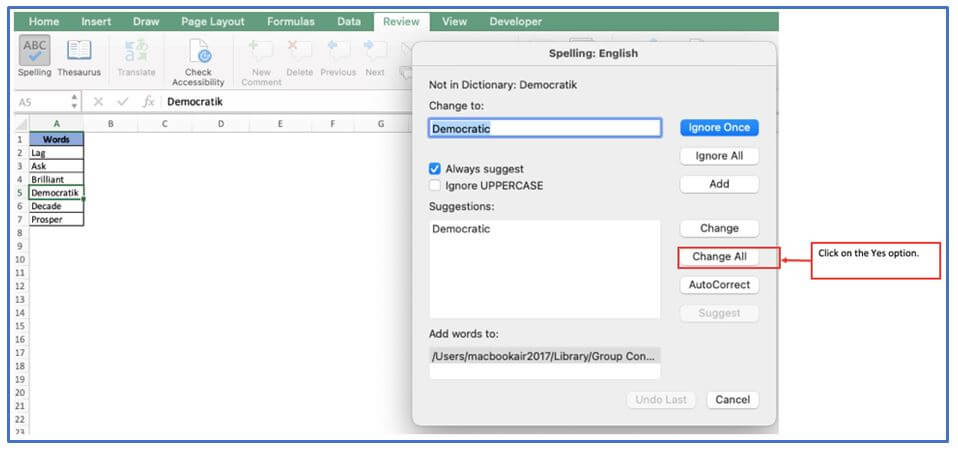958x452 pixels.
Task: Select the Review tab
Action: pos(401,21)
